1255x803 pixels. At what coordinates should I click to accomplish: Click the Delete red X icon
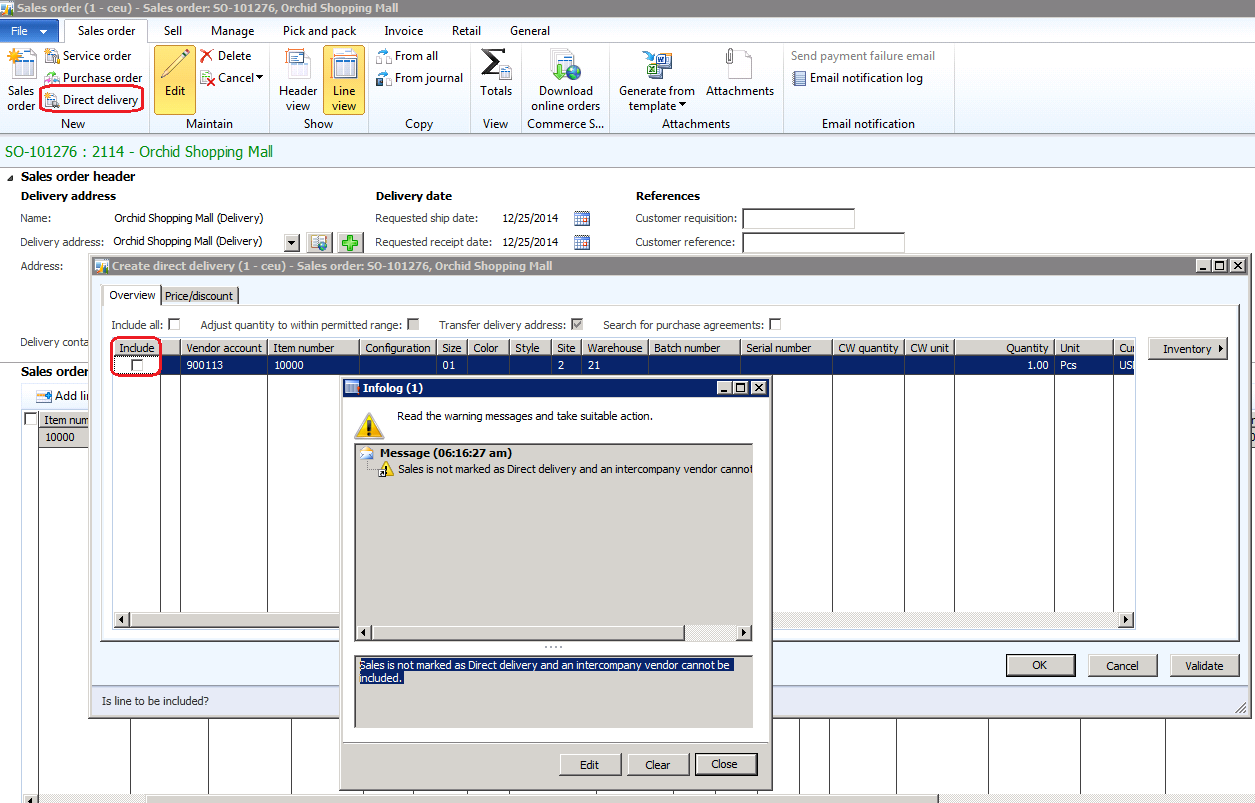[207, 56]
